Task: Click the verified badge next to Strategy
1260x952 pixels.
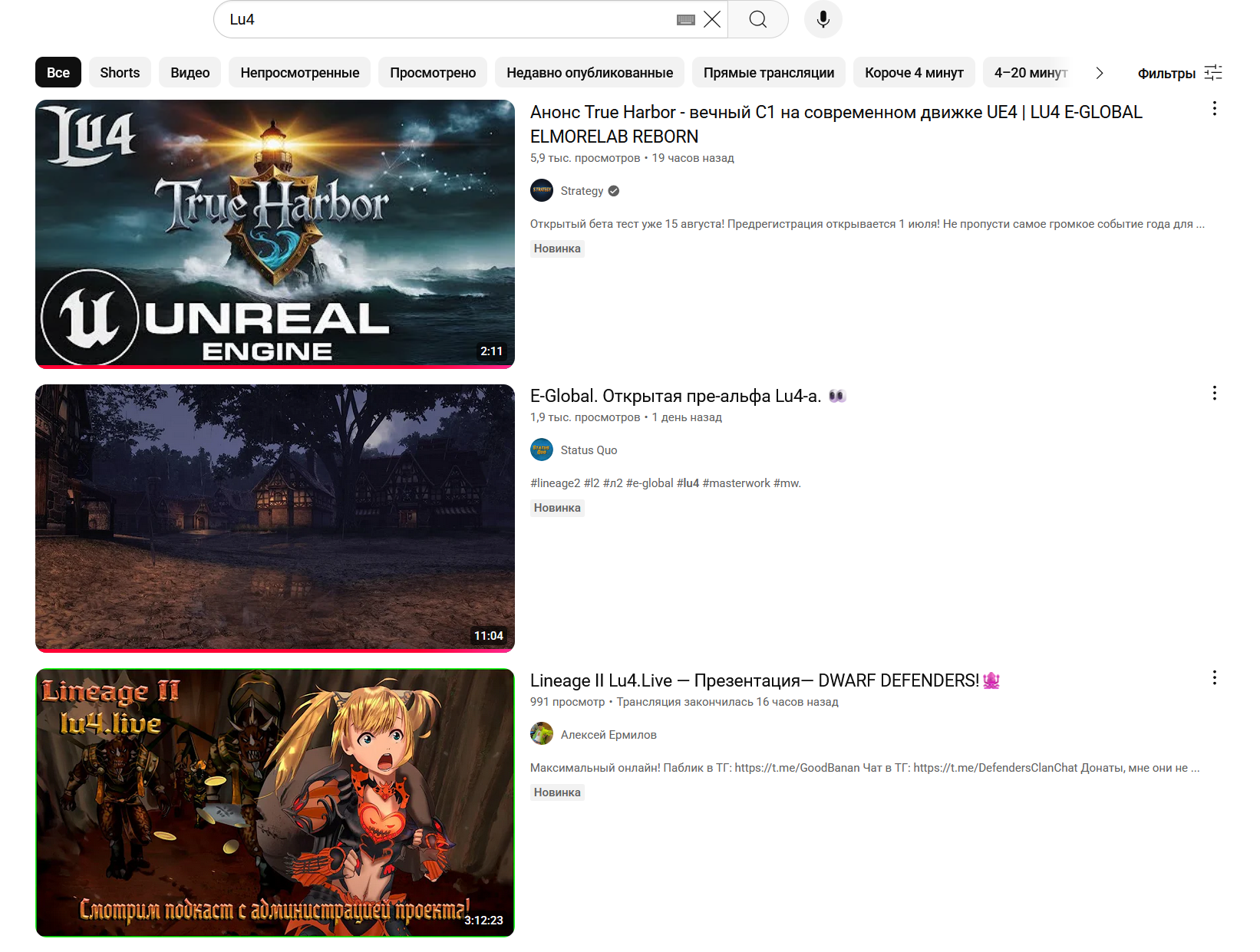Action: pos(614,191)
